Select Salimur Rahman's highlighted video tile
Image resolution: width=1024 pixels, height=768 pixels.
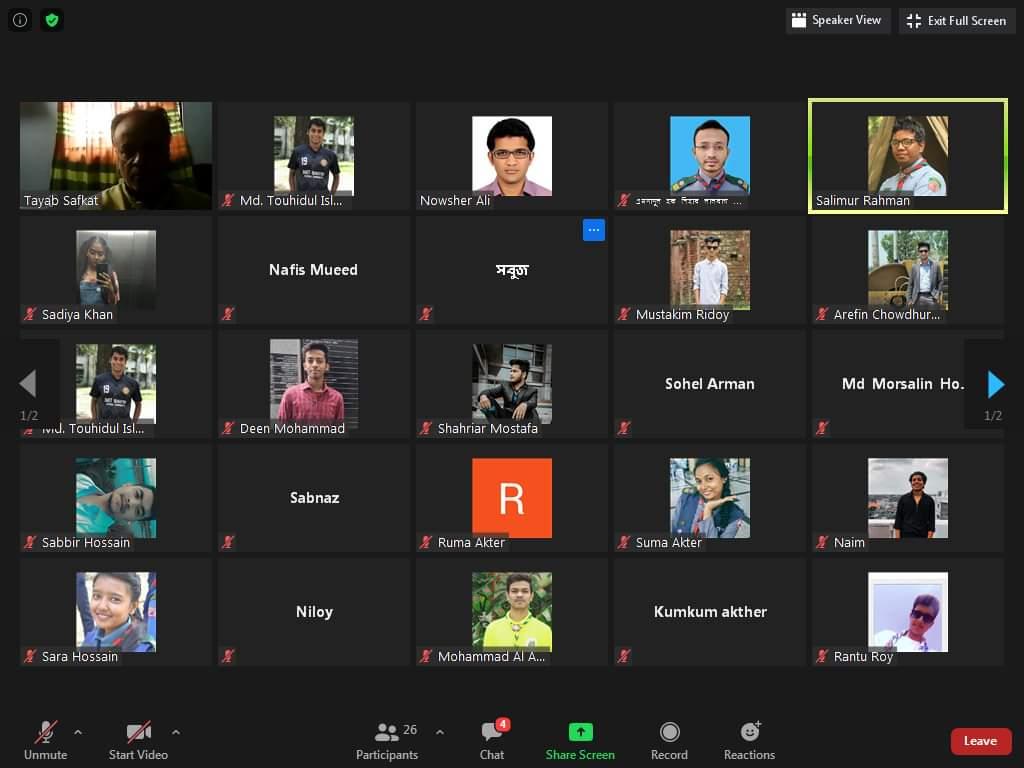click(x=907, y=155)
